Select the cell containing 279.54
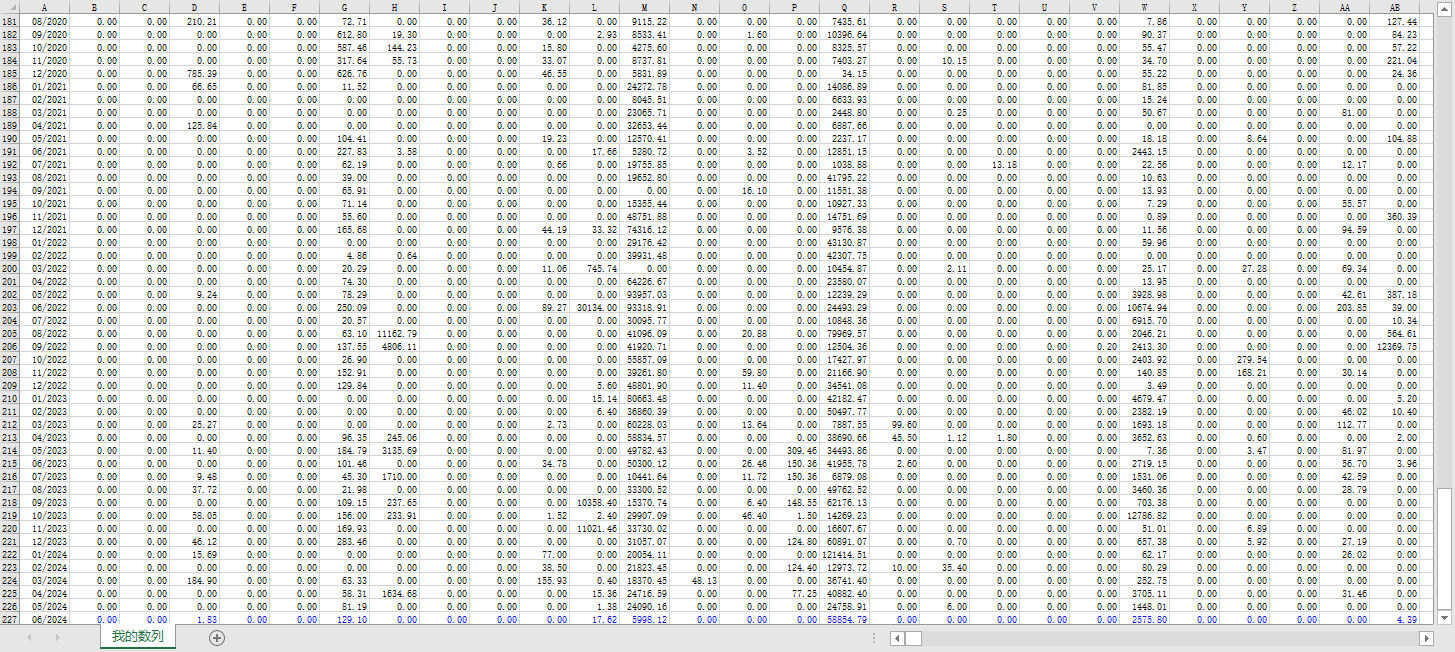This screenshot has width=1455, height=652. 1245,359
